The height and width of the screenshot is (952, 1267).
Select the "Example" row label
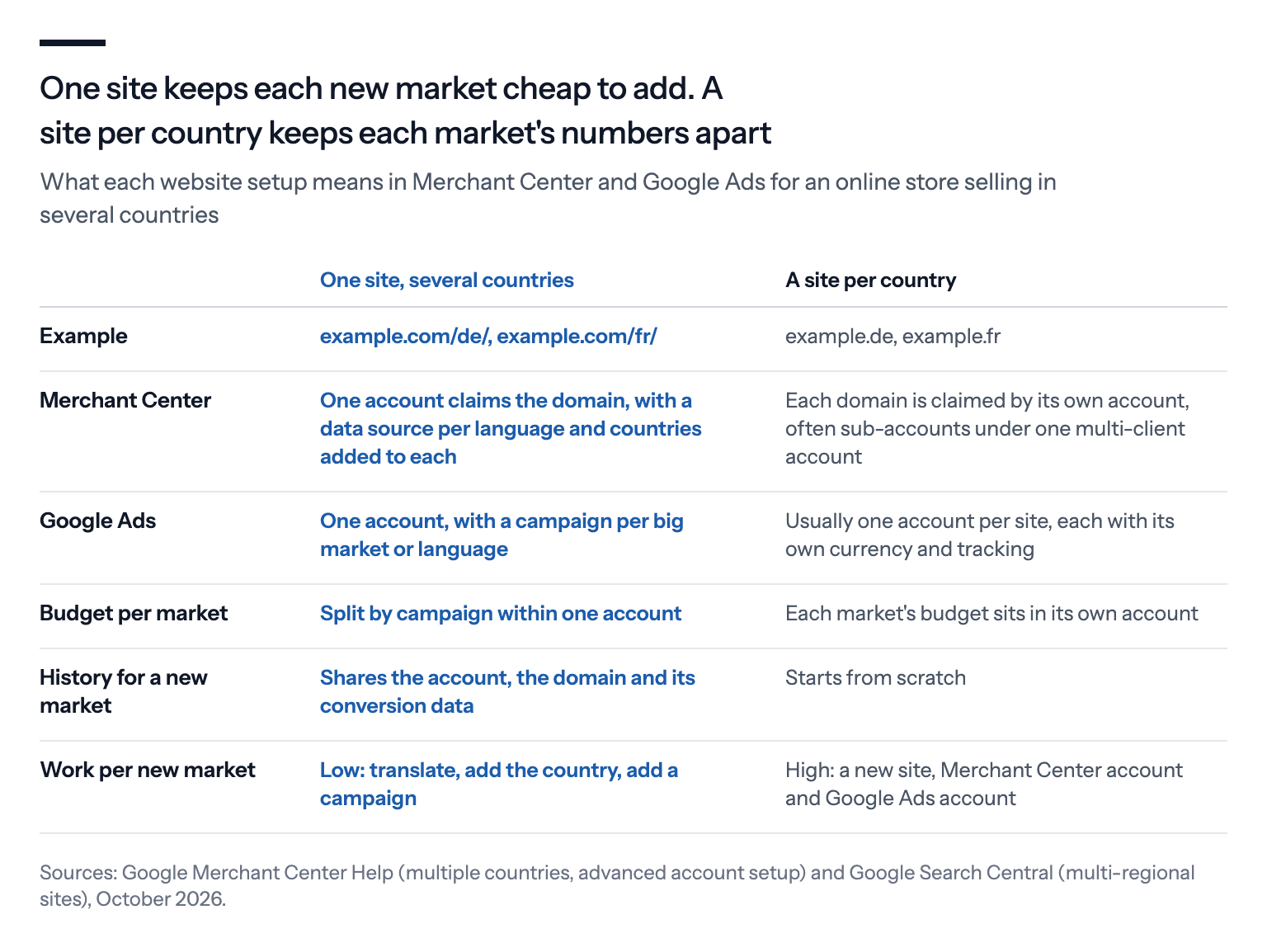click(83, 336)
